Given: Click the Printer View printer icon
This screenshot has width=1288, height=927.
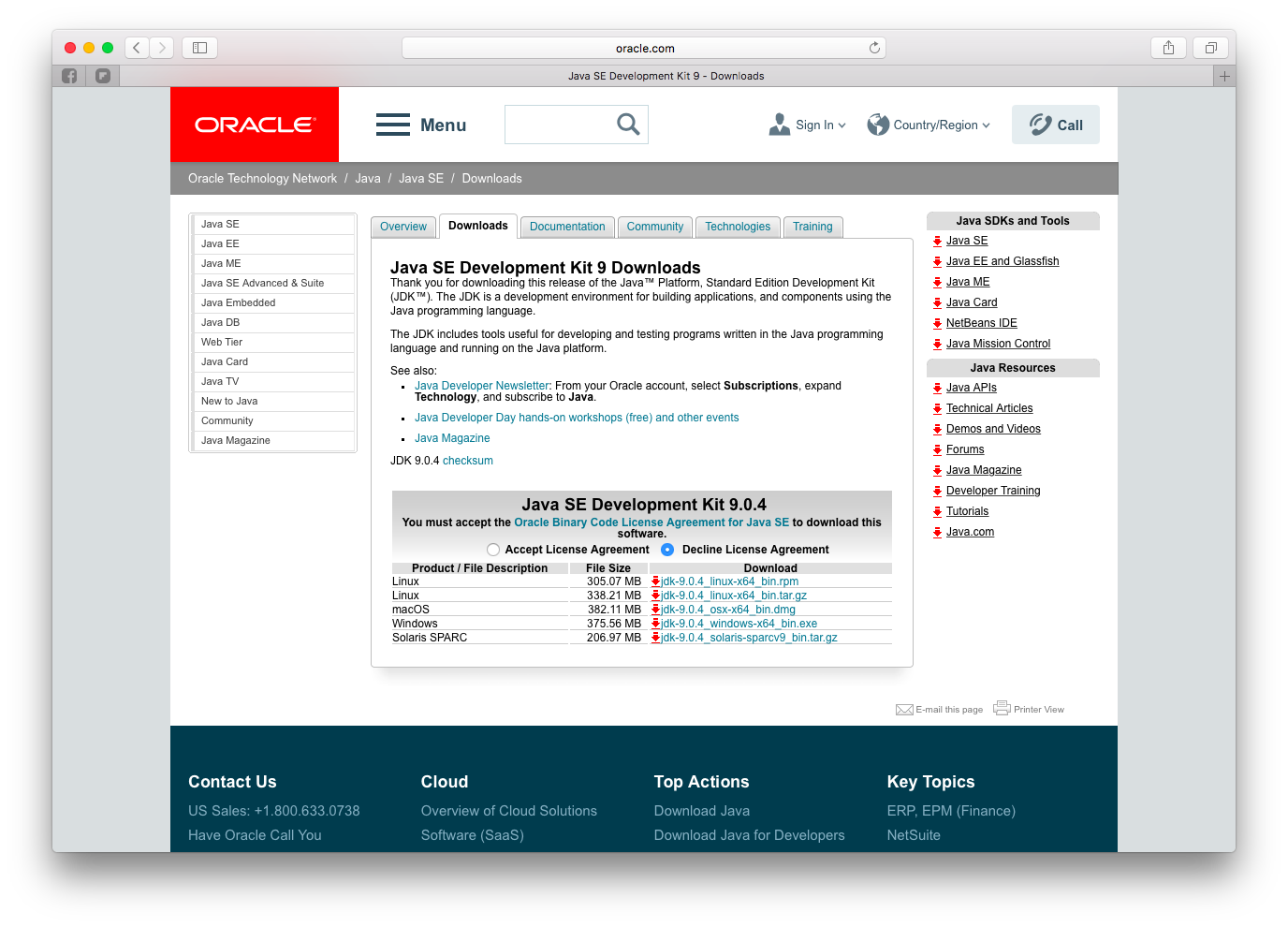Looking at the screenshot, I should [x=1002, y=708].
